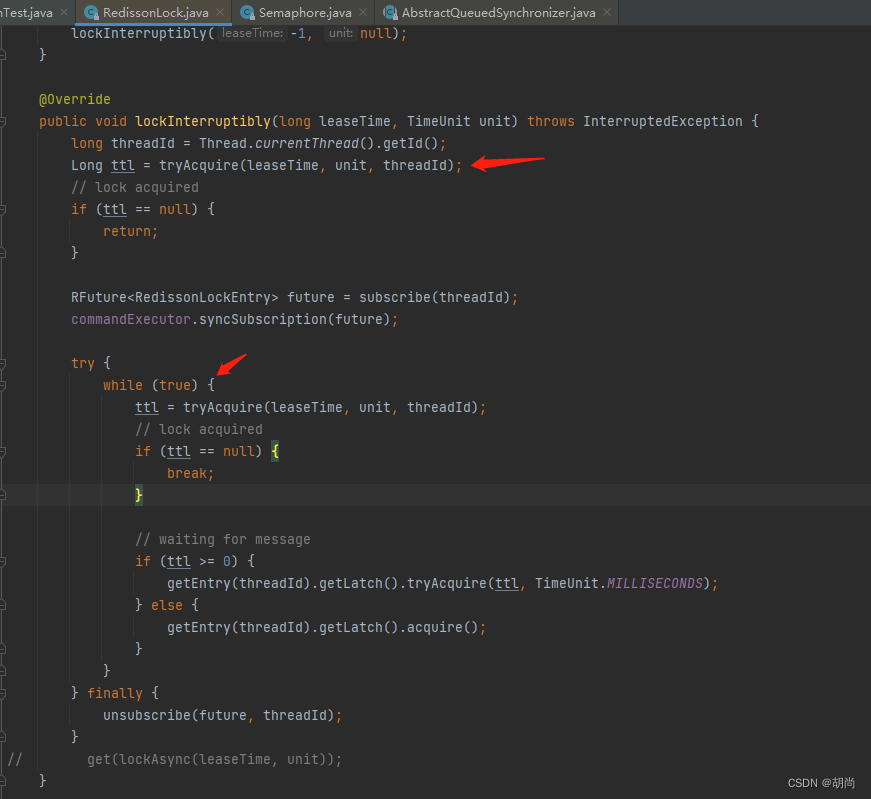The image size is (871, 799).
Task: Close the AbstractQueuedSynchronizer.java tab
Action: (607, 12)
